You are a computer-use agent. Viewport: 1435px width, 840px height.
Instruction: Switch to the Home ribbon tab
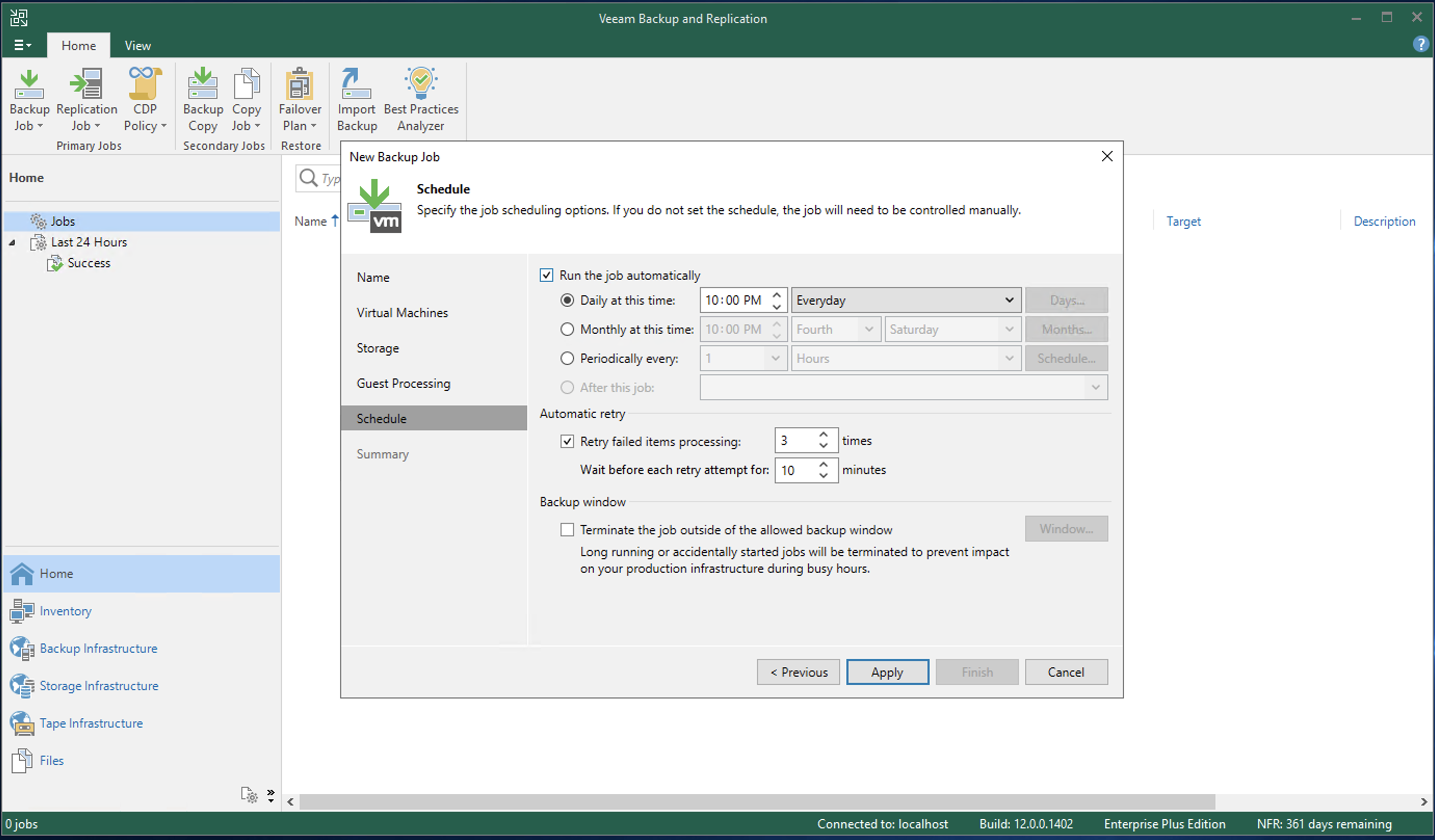point(79,45)
